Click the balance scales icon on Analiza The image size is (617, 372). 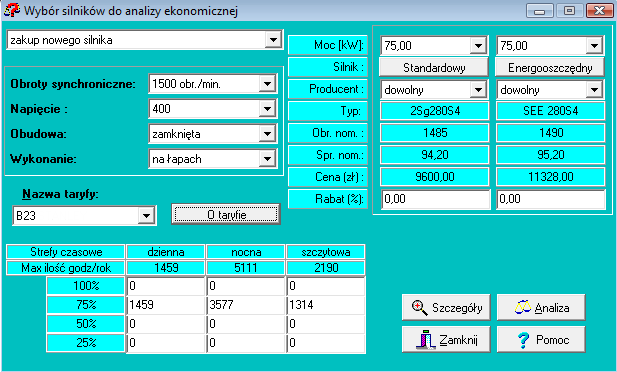pos(523,307)
